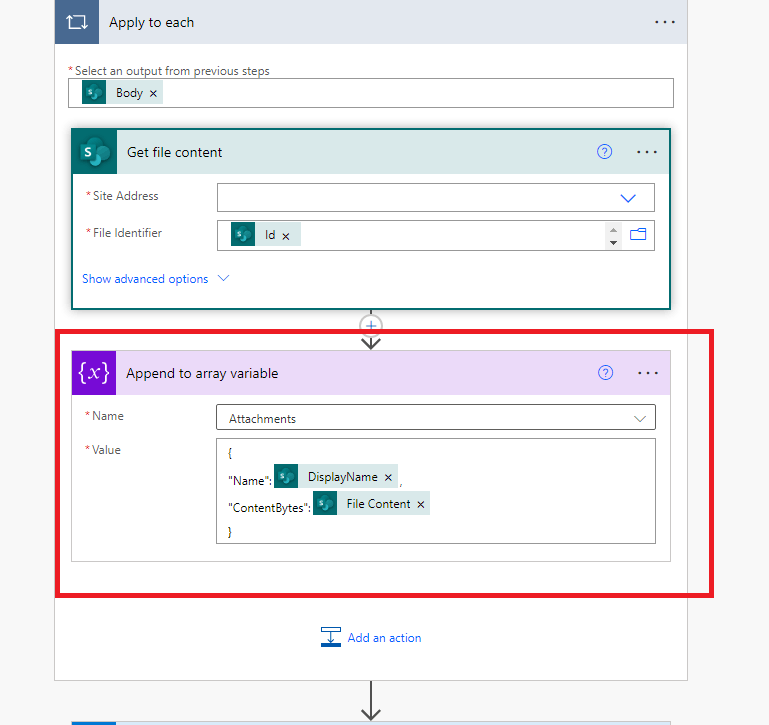Open the File Identifier folder picker

[638, 234]
